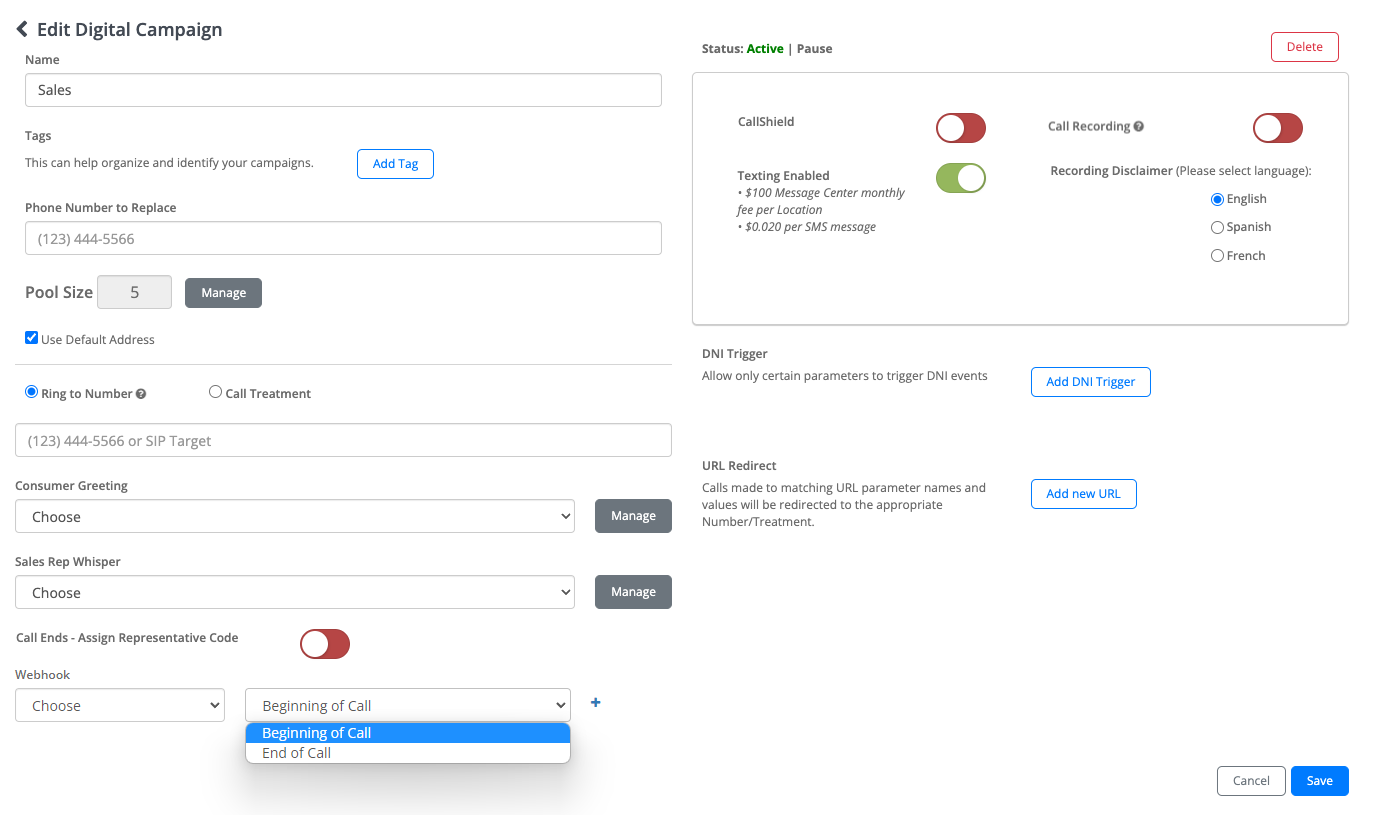
Task: Disable the Texting Enabled switch
Action: 960,178
